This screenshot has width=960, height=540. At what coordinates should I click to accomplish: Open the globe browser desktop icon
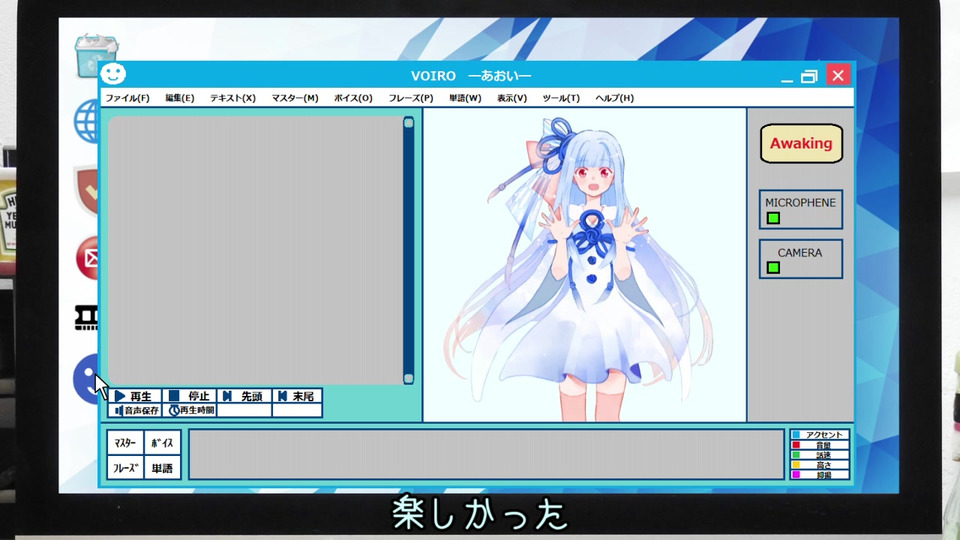(x=86, y=121)
